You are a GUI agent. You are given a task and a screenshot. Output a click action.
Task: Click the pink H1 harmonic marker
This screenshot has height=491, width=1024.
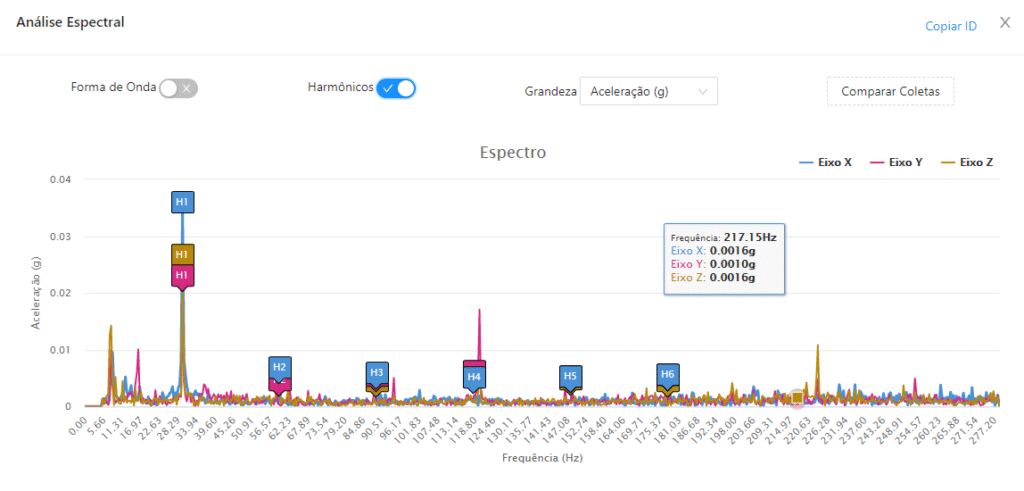point(182,275)
